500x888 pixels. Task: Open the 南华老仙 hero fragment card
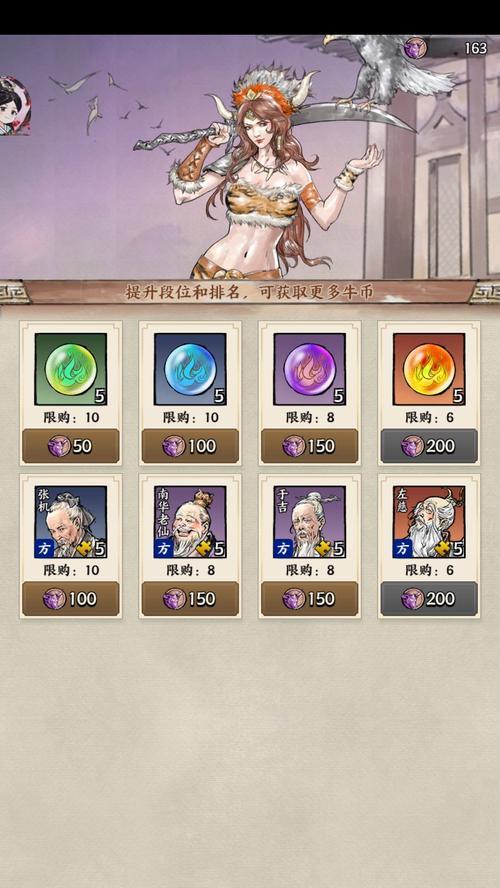coord(190,522)
